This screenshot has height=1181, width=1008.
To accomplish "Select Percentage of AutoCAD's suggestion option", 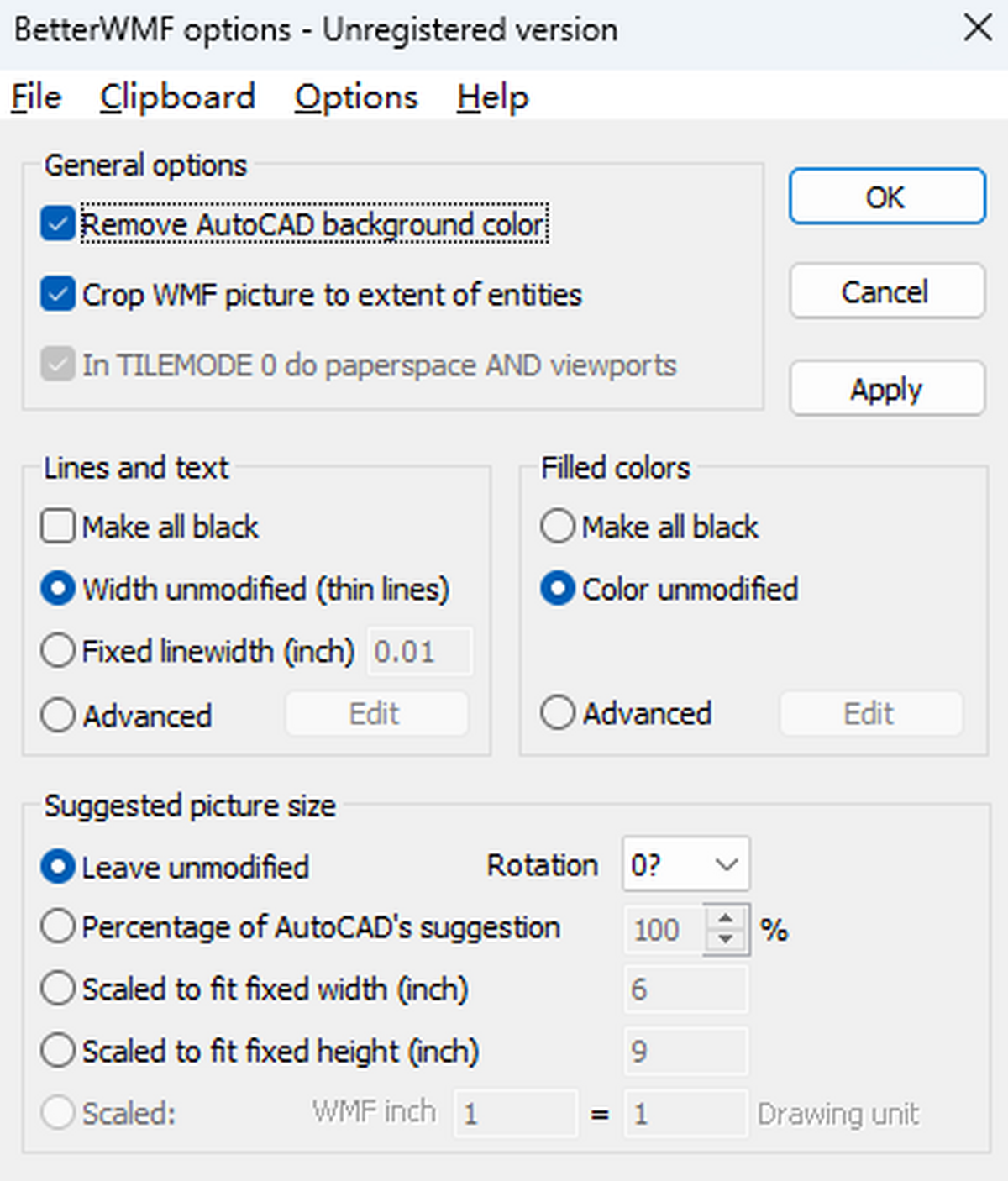I will coord(58,926).
